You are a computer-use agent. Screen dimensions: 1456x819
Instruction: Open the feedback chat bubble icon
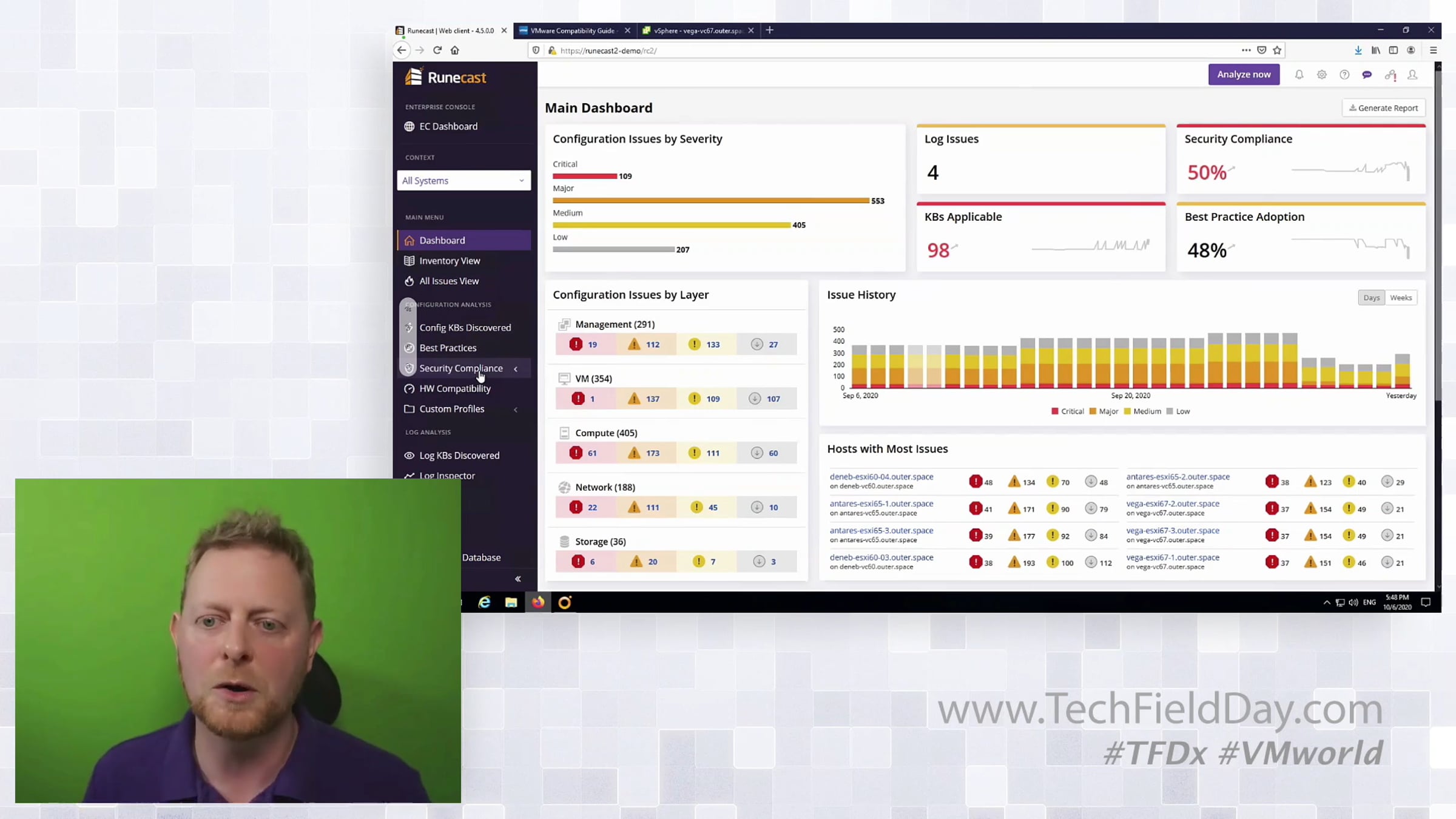click(1367, 75)
